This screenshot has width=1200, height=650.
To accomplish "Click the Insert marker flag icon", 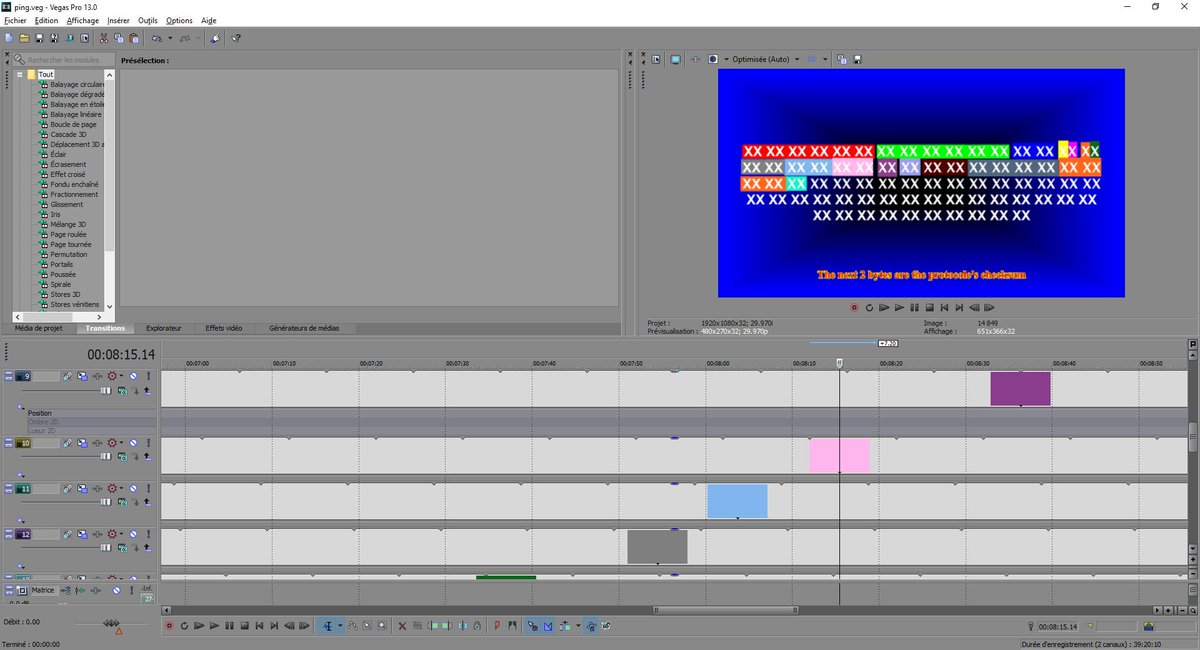I will point(497,625).
